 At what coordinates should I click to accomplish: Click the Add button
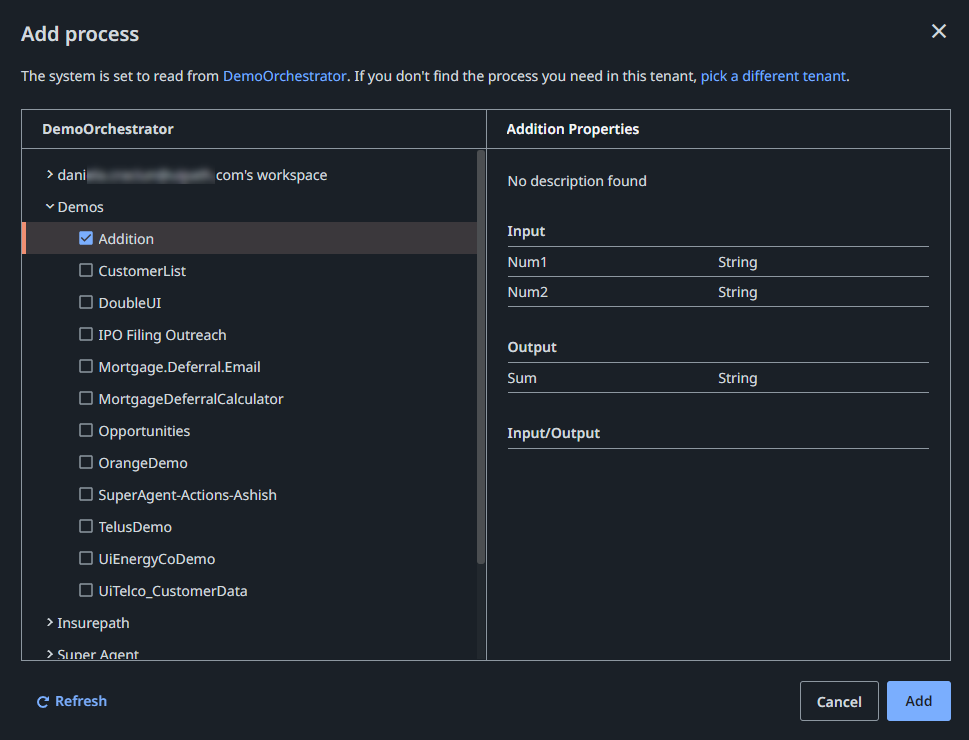point(918,701)
